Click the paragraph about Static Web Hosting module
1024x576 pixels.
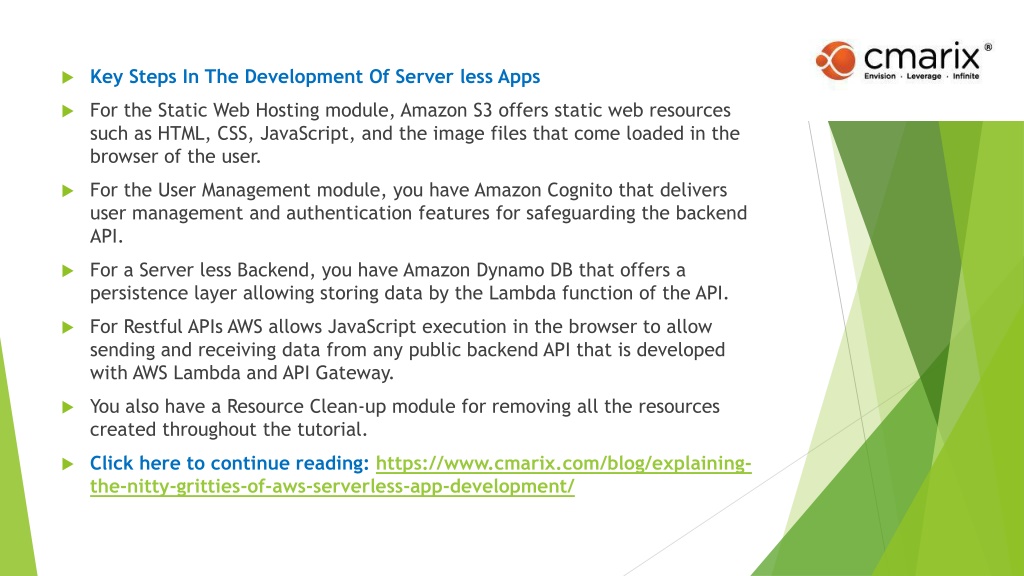[415, 133]
